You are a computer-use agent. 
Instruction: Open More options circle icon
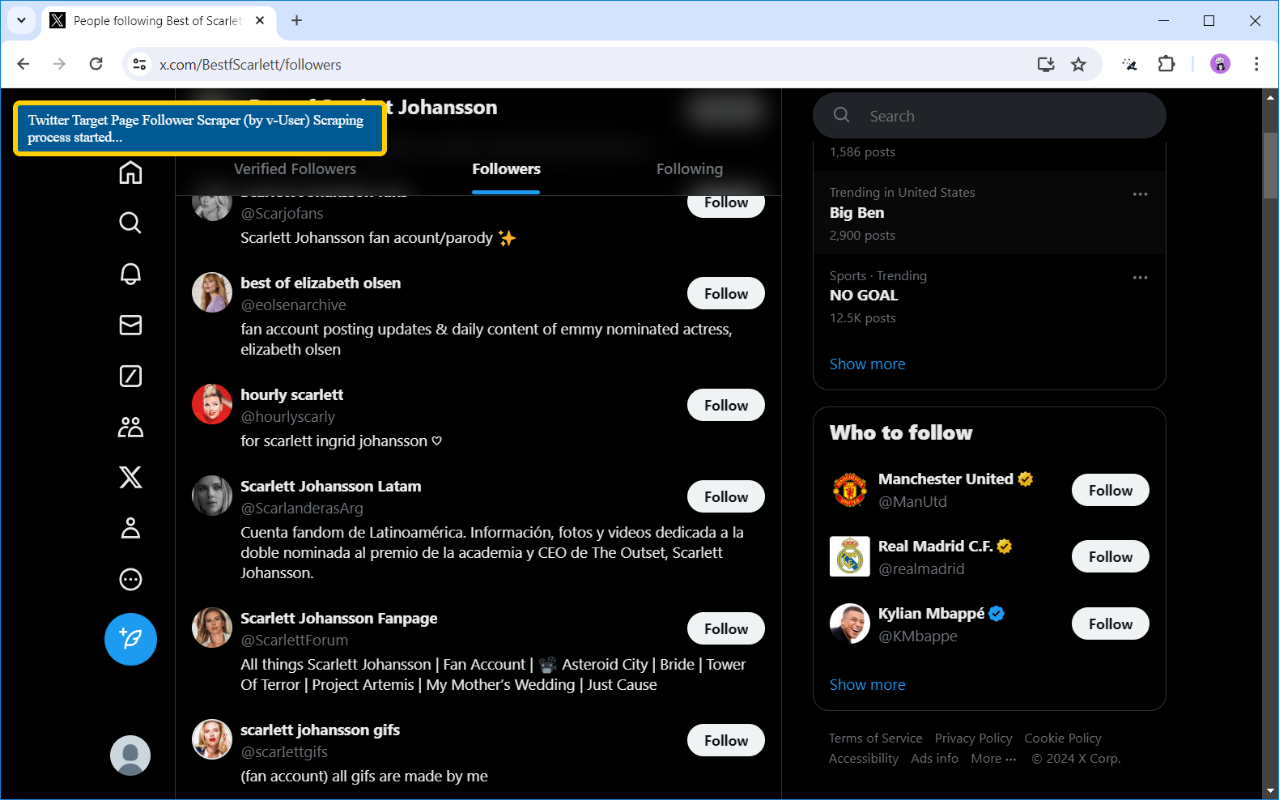coord(130,580)
